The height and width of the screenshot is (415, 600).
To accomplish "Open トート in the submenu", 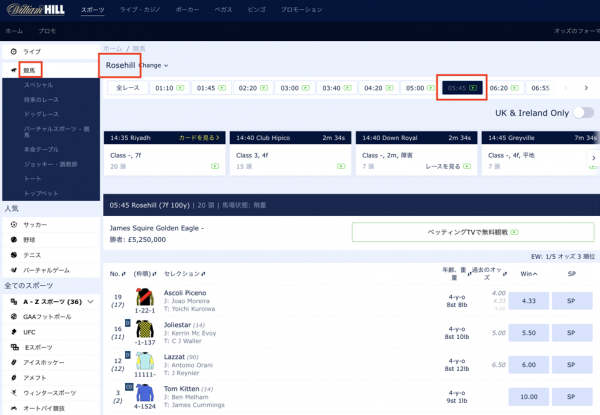I will (33, 179).
